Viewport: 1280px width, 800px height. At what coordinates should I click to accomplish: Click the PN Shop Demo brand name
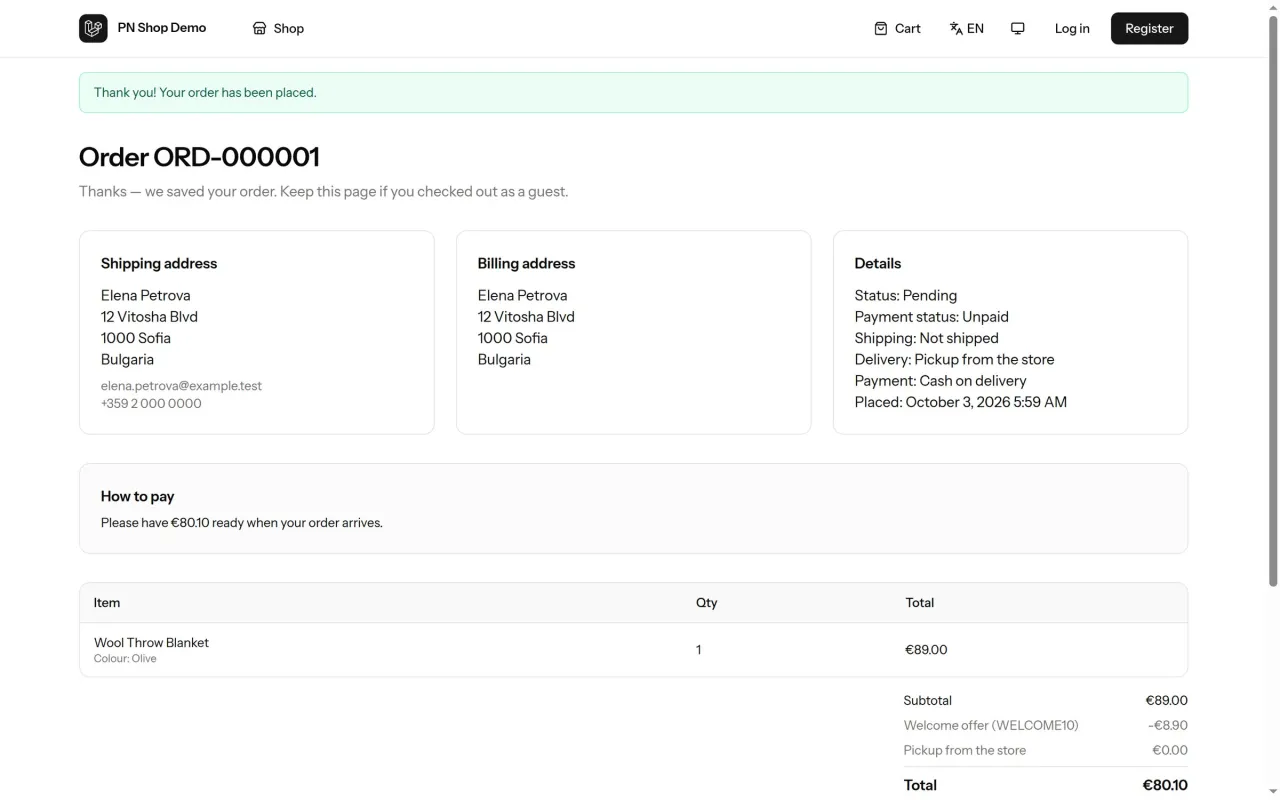click(162, 28)
